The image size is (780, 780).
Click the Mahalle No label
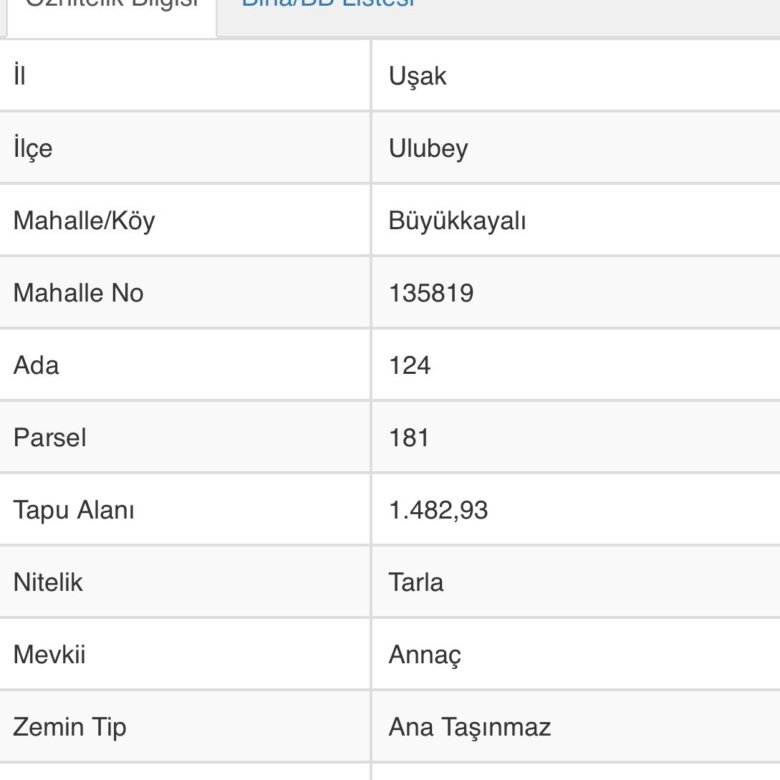pyautogui.click(x=78, y=293)
